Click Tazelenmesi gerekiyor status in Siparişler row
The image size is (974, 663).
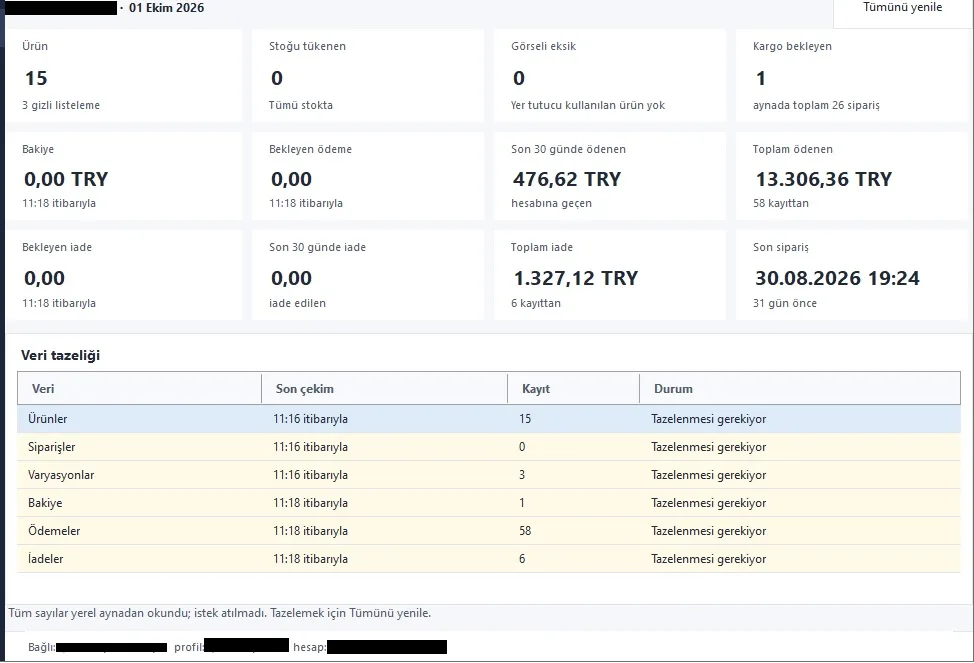click(709, 447)
